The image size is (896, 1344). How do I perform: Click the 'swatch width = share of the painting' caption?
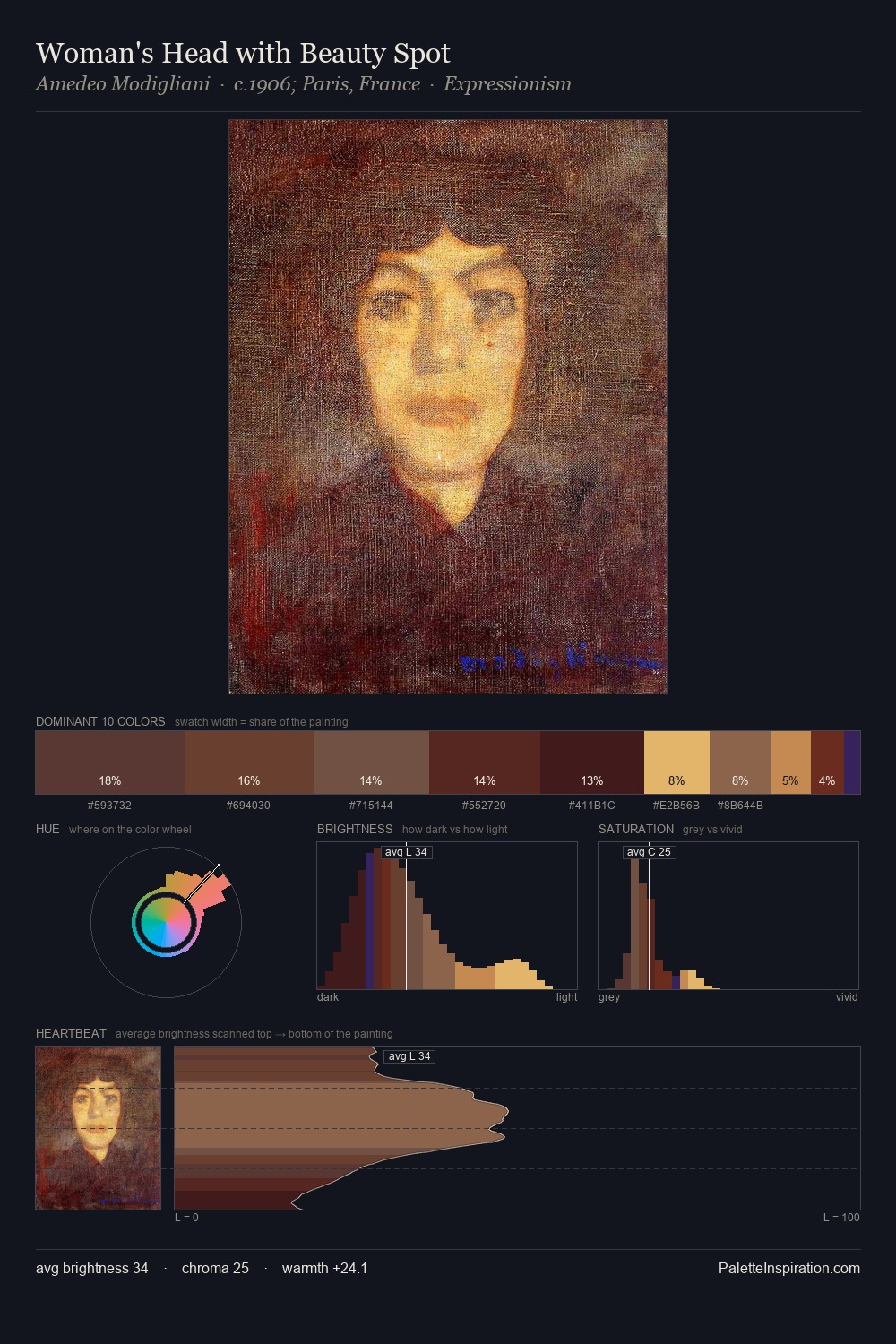pyautogui.click(x=262, y=722)
